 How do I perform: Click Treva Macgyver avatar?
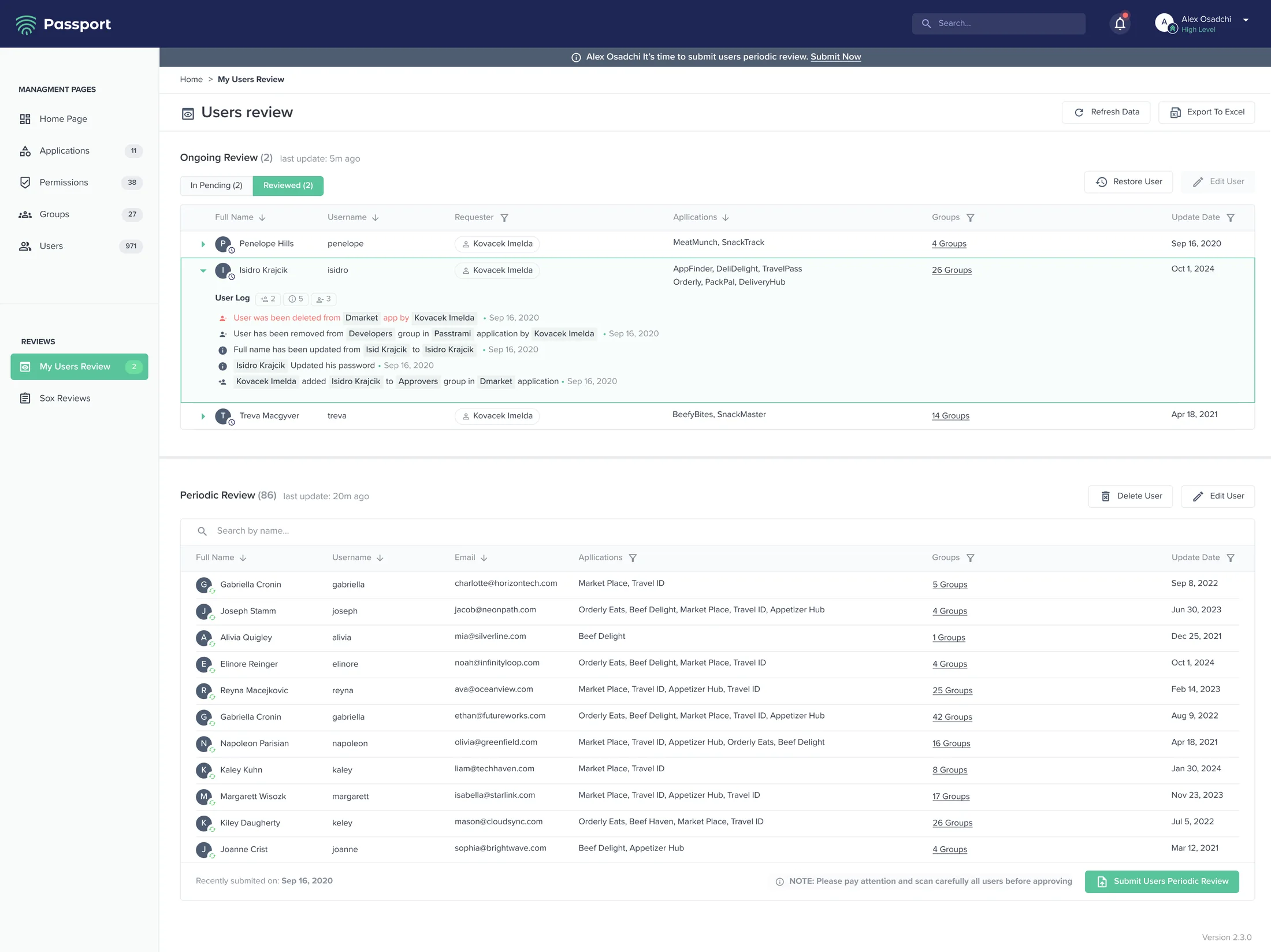(223, 416)
